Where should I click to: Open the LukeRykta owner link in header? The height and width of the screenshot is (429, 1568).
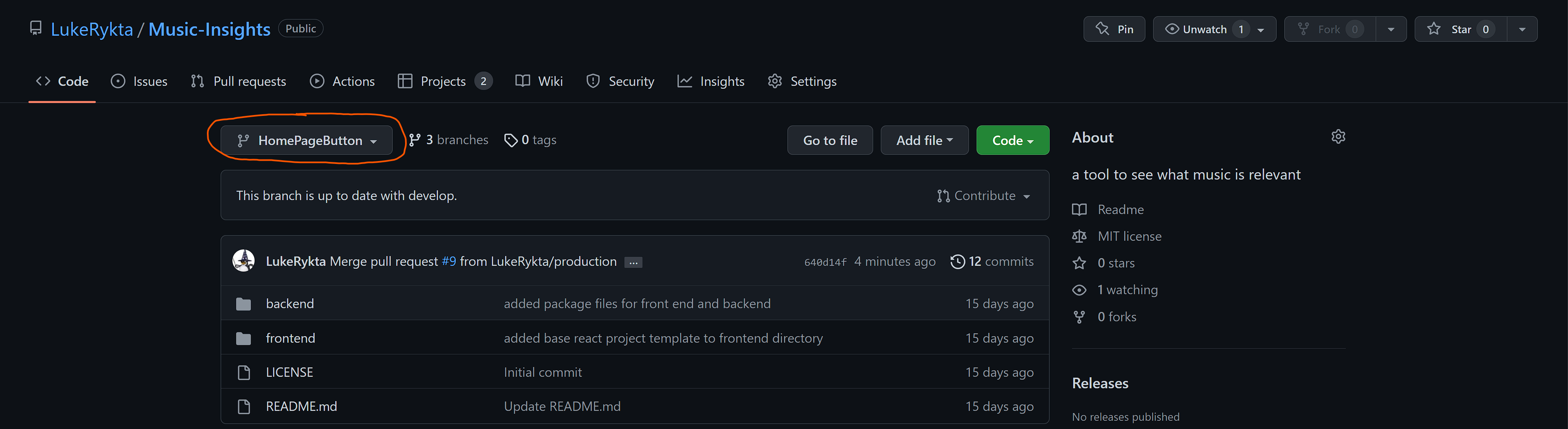(x=92, y=29)
